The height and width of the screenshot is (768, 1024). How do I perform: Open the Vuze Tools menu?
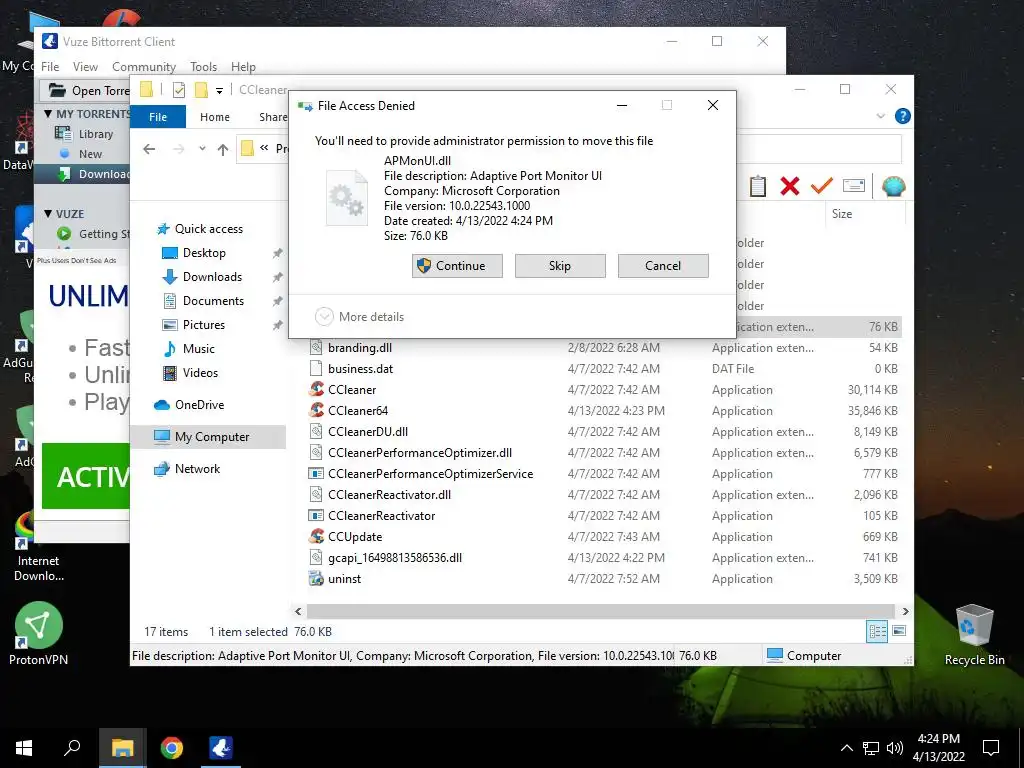point(204,67)
